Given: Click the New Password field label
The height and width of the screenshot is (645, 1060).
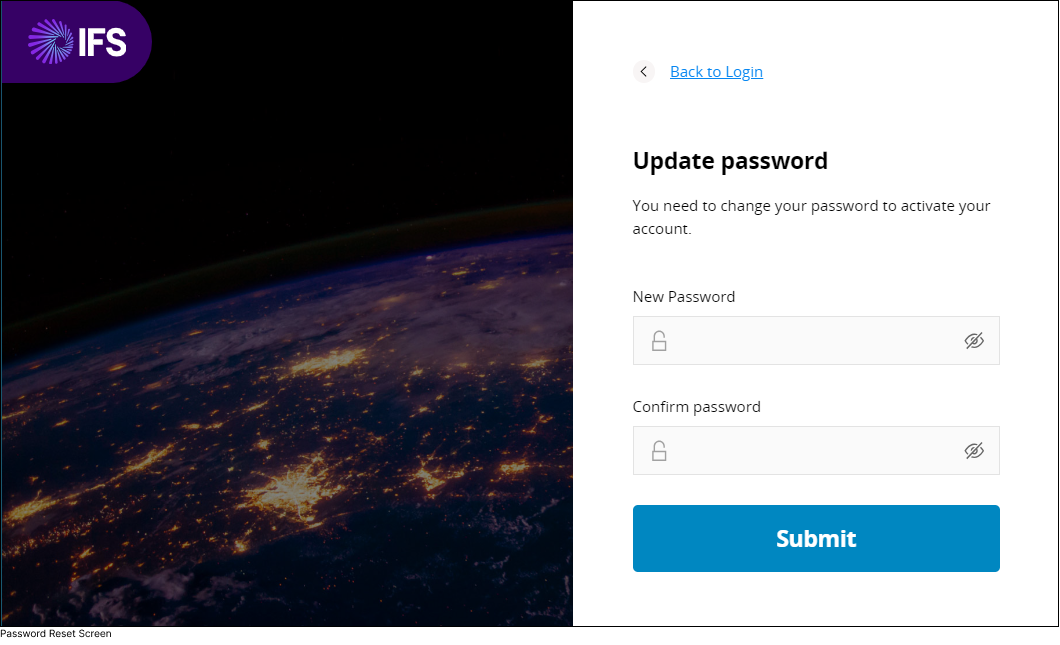Looking at the screenshot, I should [x=684, y=297].
